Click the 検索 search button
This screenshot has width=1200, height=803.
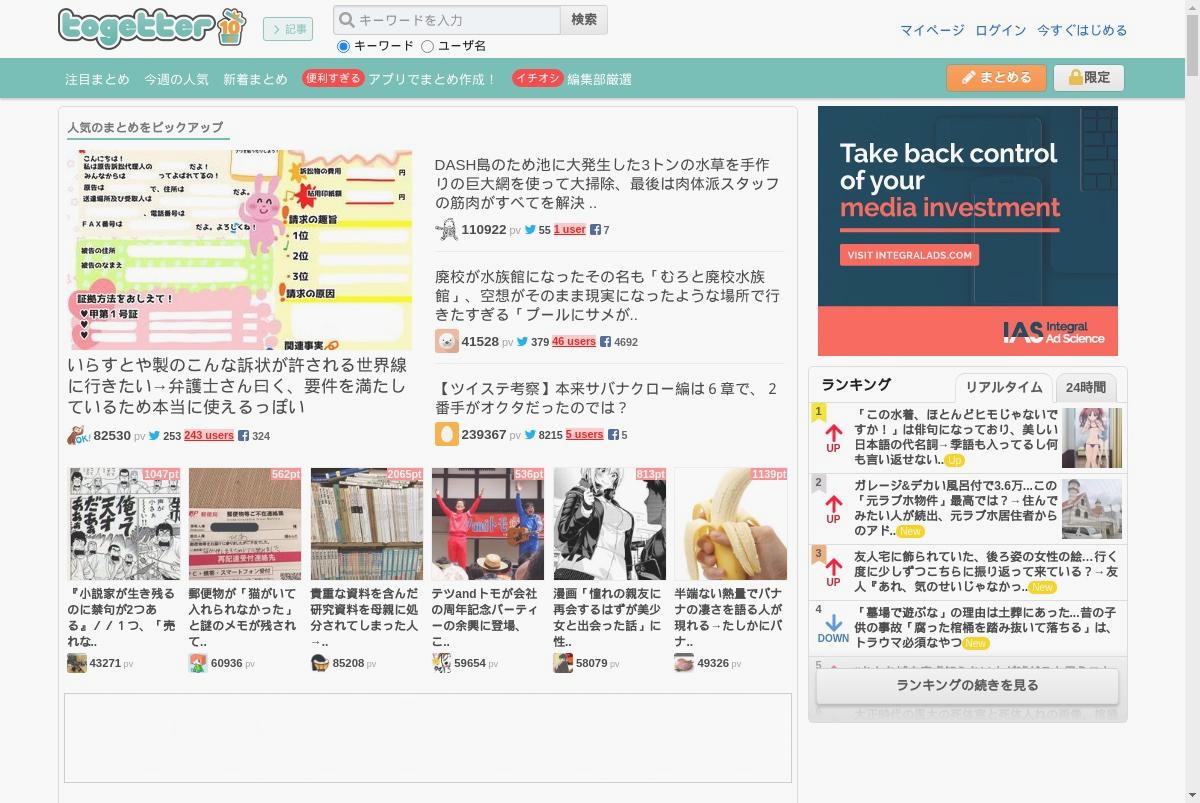point(584,20)
